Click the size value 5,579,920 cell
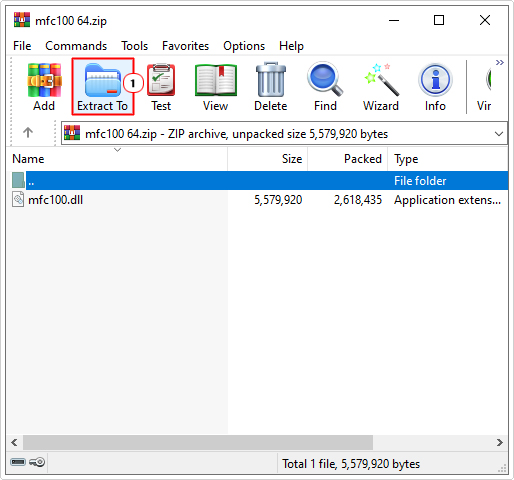Image resolution: width=514 pixels, height=480 pixels. pyautogui.click(x=278, y=200)
